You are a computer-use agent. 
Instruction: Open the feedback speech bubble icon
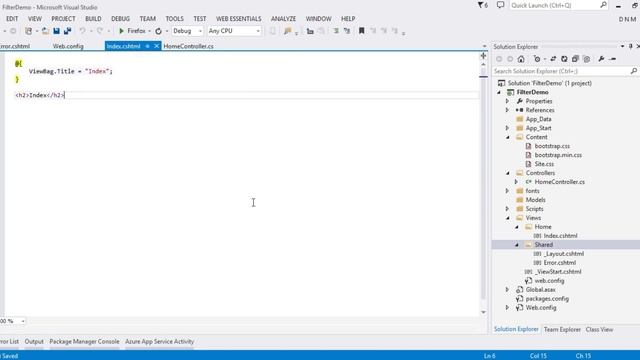click(x=500, y=5)
